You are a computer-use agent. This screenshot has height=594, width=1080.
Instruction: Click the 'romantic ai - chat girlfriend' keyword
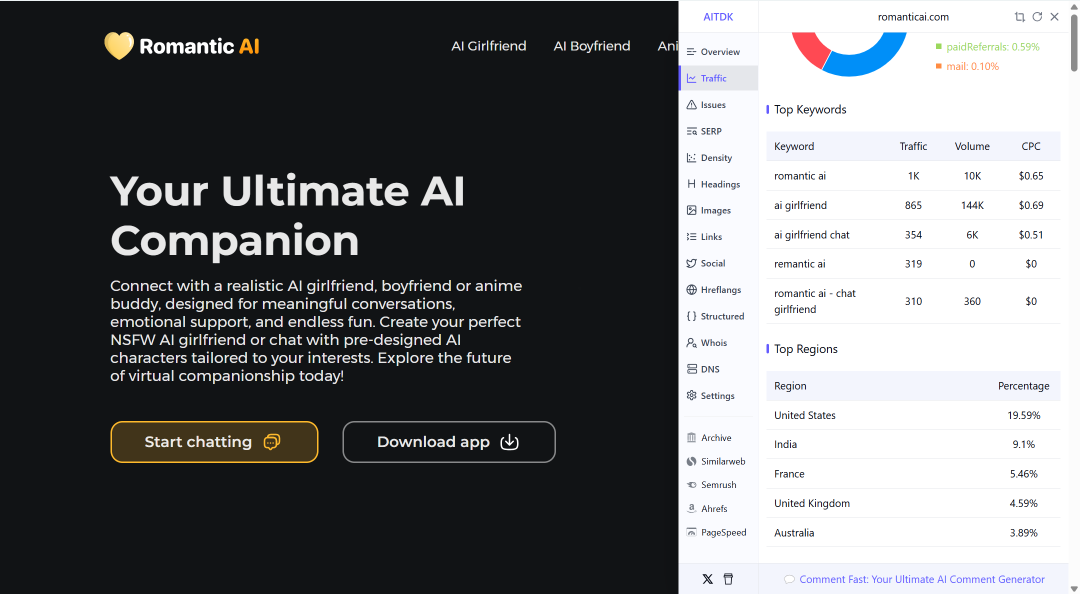click(815, 301)
